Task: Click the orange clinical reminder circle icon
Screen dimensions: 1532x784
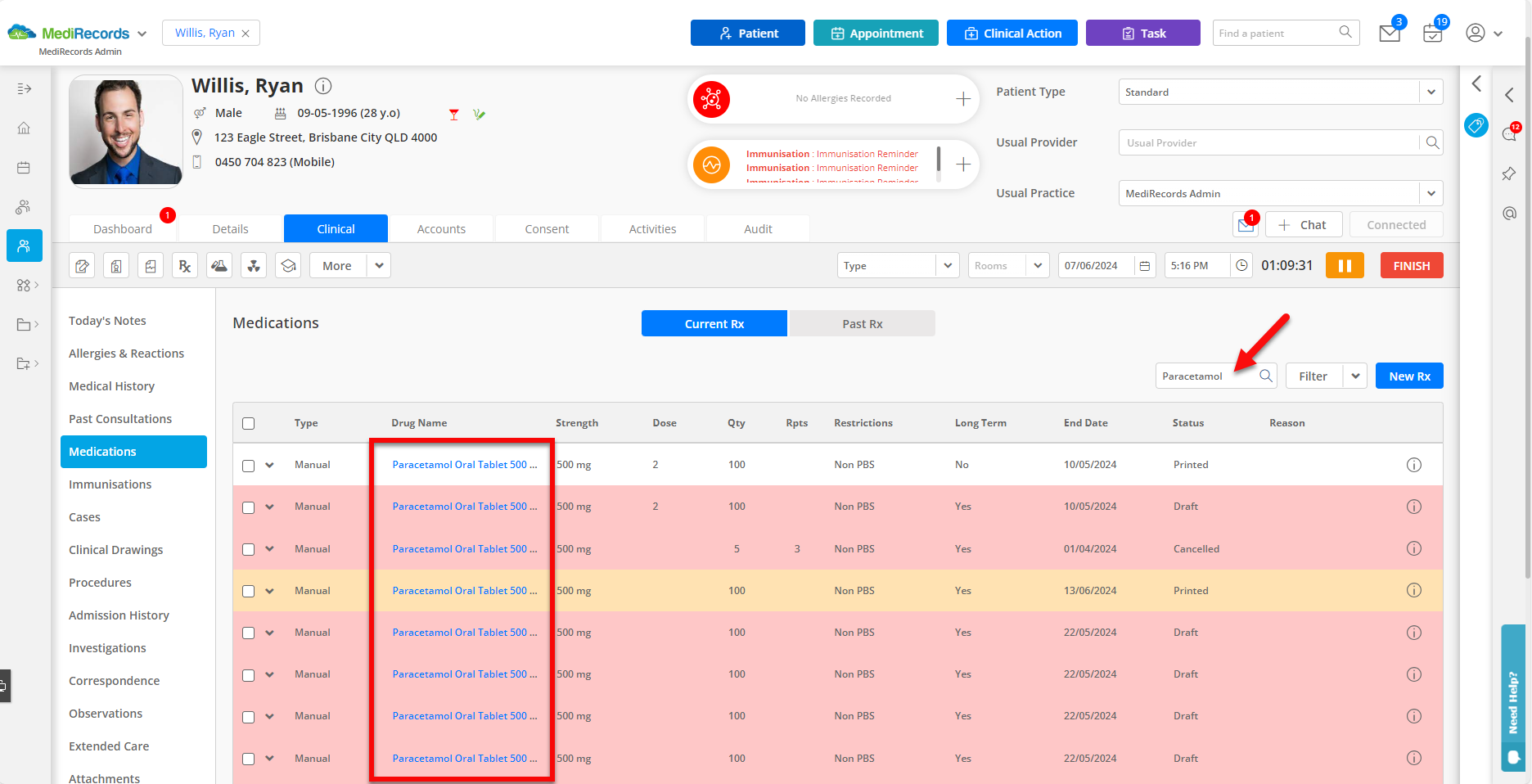Action: (x=711, y=165)
